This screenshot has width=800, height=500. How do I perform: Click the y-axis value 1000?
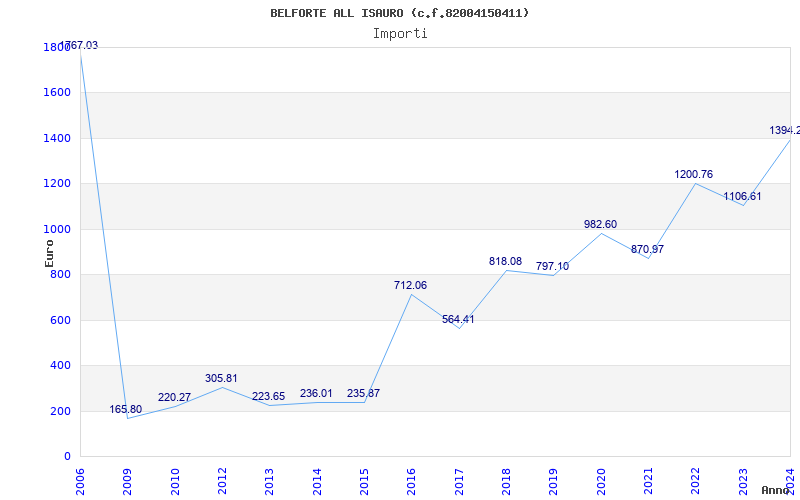click(57, 229)
